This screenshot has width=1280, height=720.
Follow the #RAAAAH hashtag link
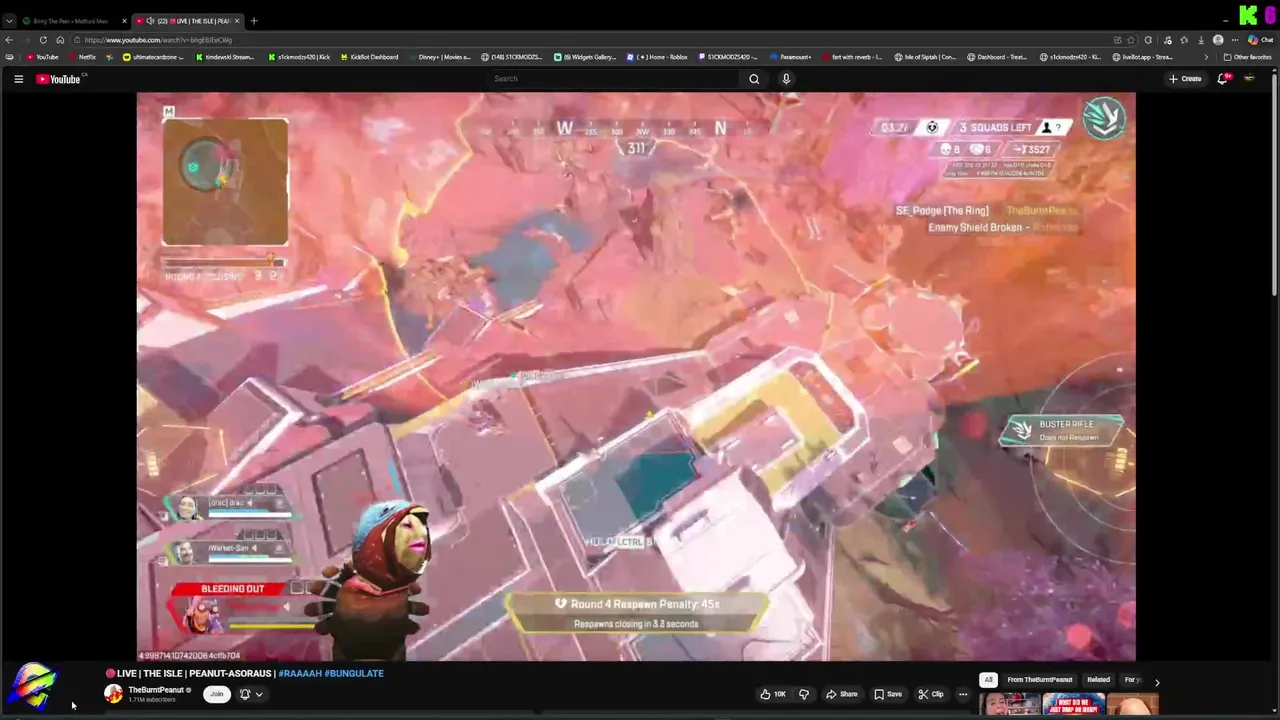(x=300, y=674)
